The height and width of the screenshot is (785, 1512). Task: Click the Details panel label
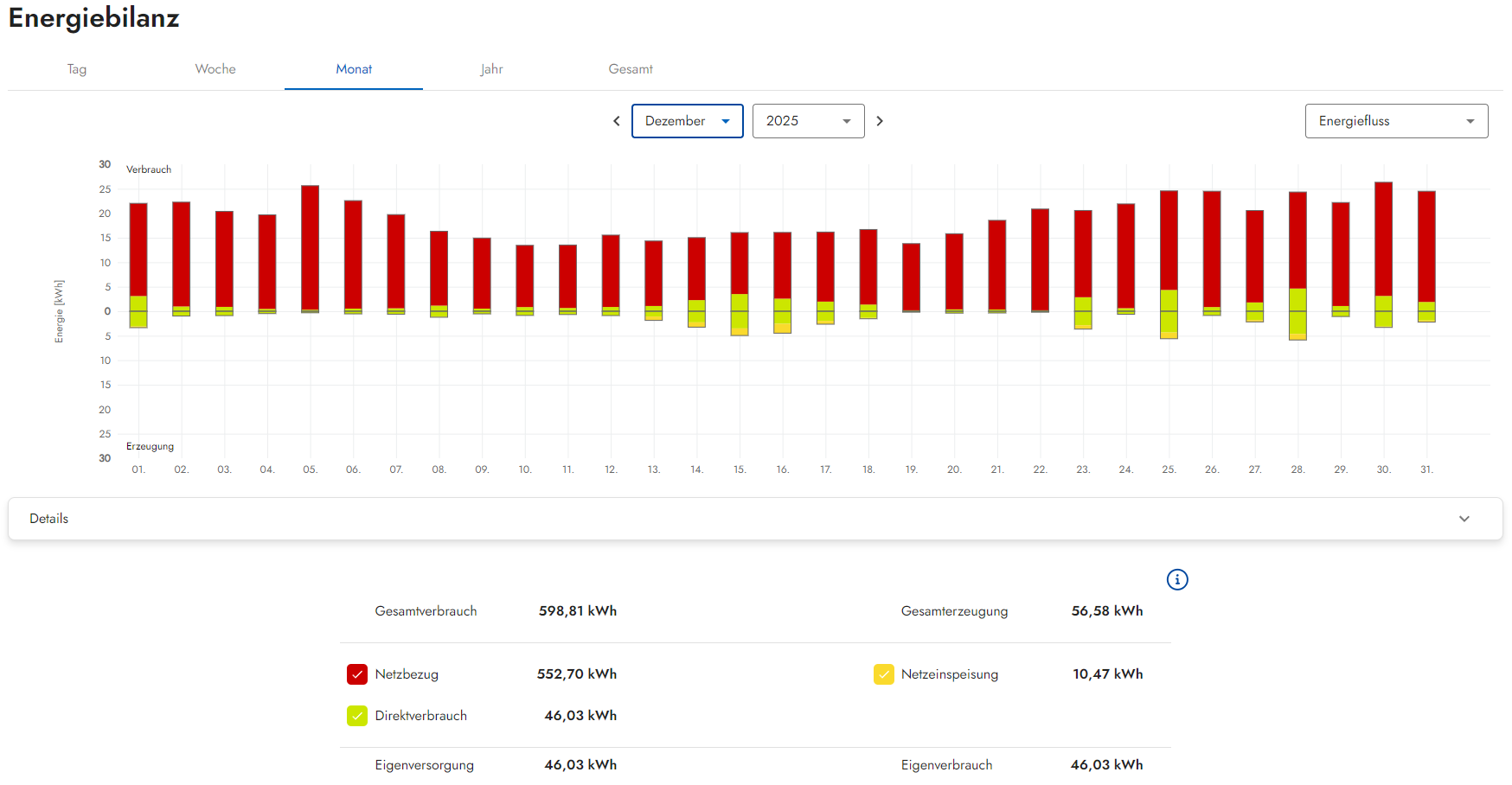pyautogui.click(x=49, y=519)
